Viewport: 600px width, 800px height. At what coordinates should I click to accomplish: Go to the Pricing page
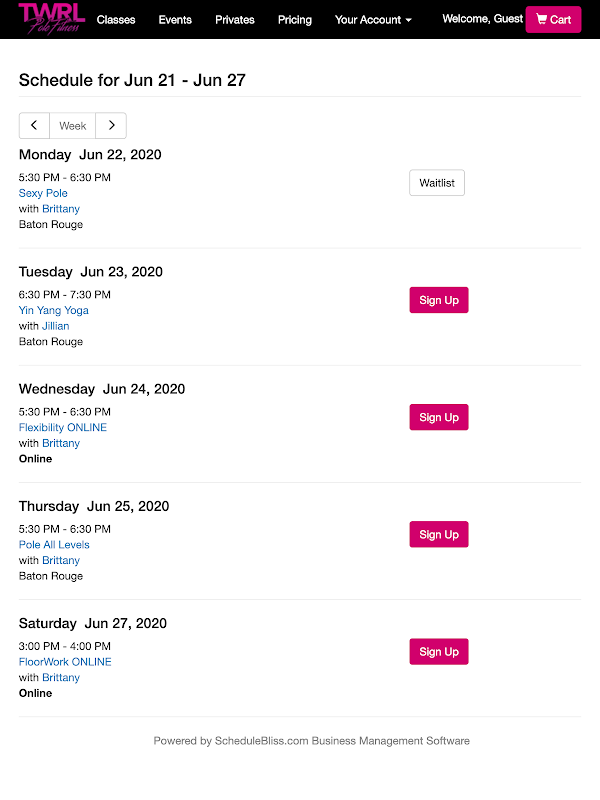click(295, 20)
